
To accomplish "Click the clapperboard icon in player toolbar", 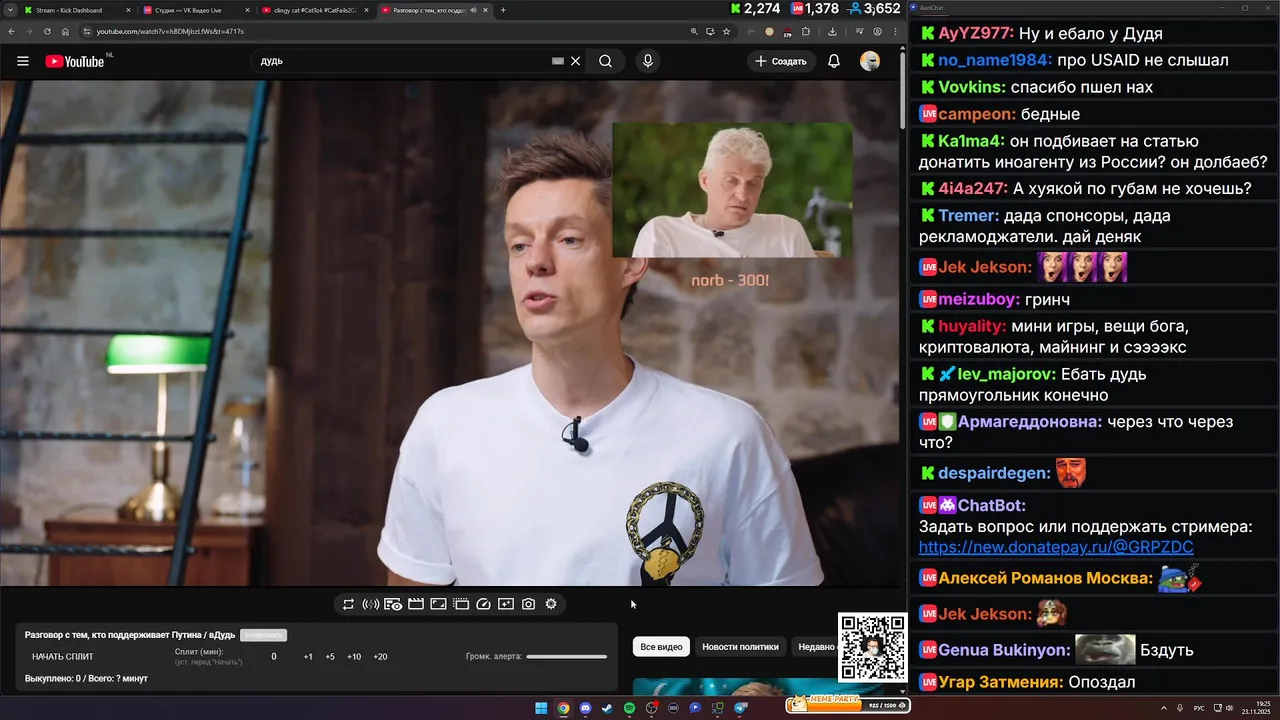I will pyautogui.click(x=415, y=604).
